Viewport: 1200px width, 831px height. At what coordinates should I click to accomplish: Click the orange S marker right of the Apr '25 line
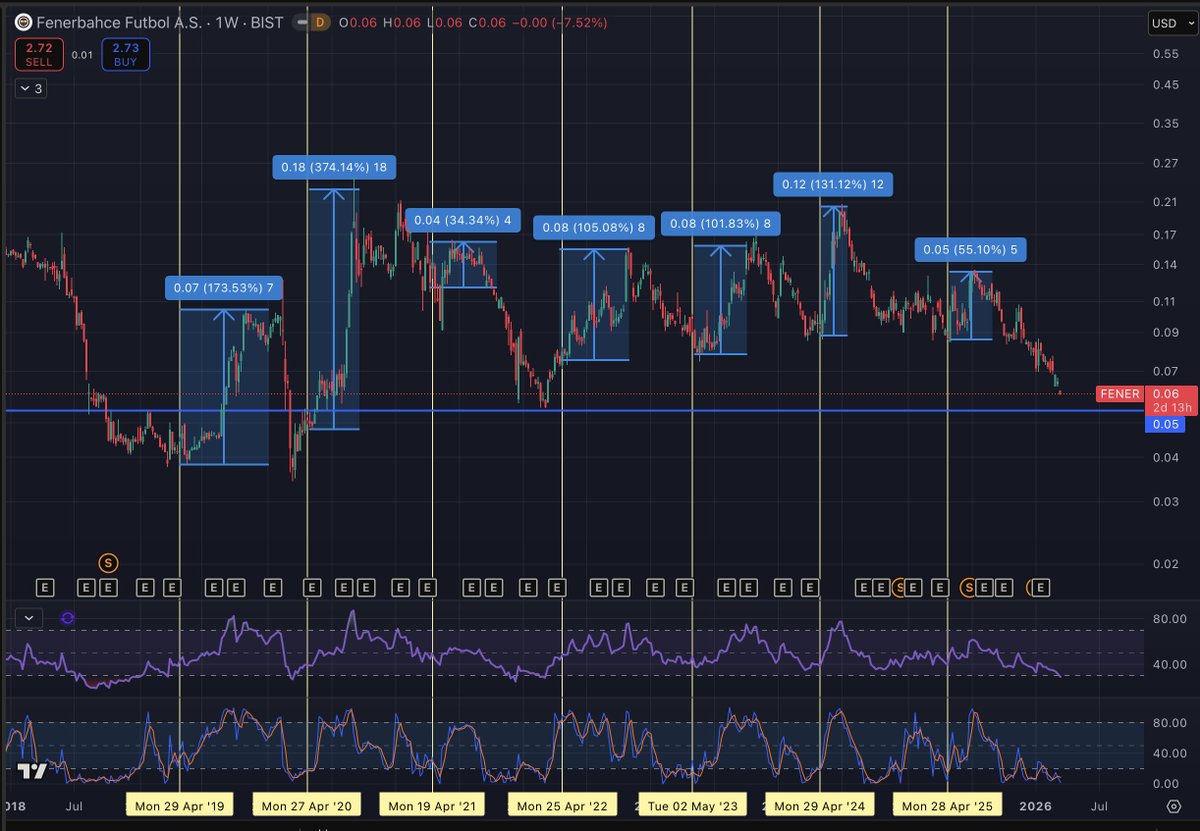[968, 587]
